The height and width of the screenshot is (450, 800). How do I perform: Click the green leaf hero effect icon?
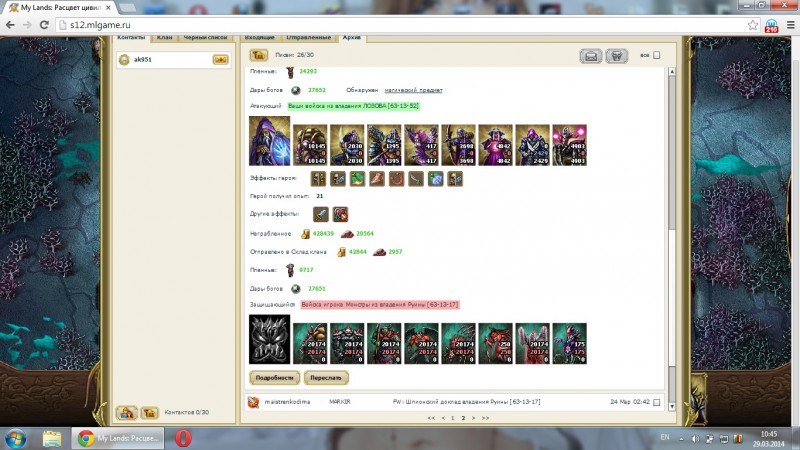coord(357,179)
